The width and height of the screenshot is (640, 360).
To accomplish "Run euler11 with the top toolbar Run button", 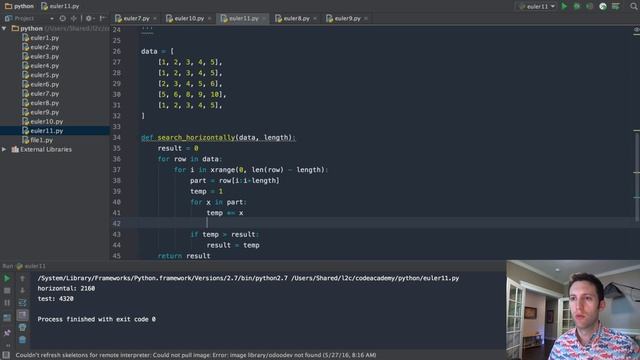I will pos(564,7).
